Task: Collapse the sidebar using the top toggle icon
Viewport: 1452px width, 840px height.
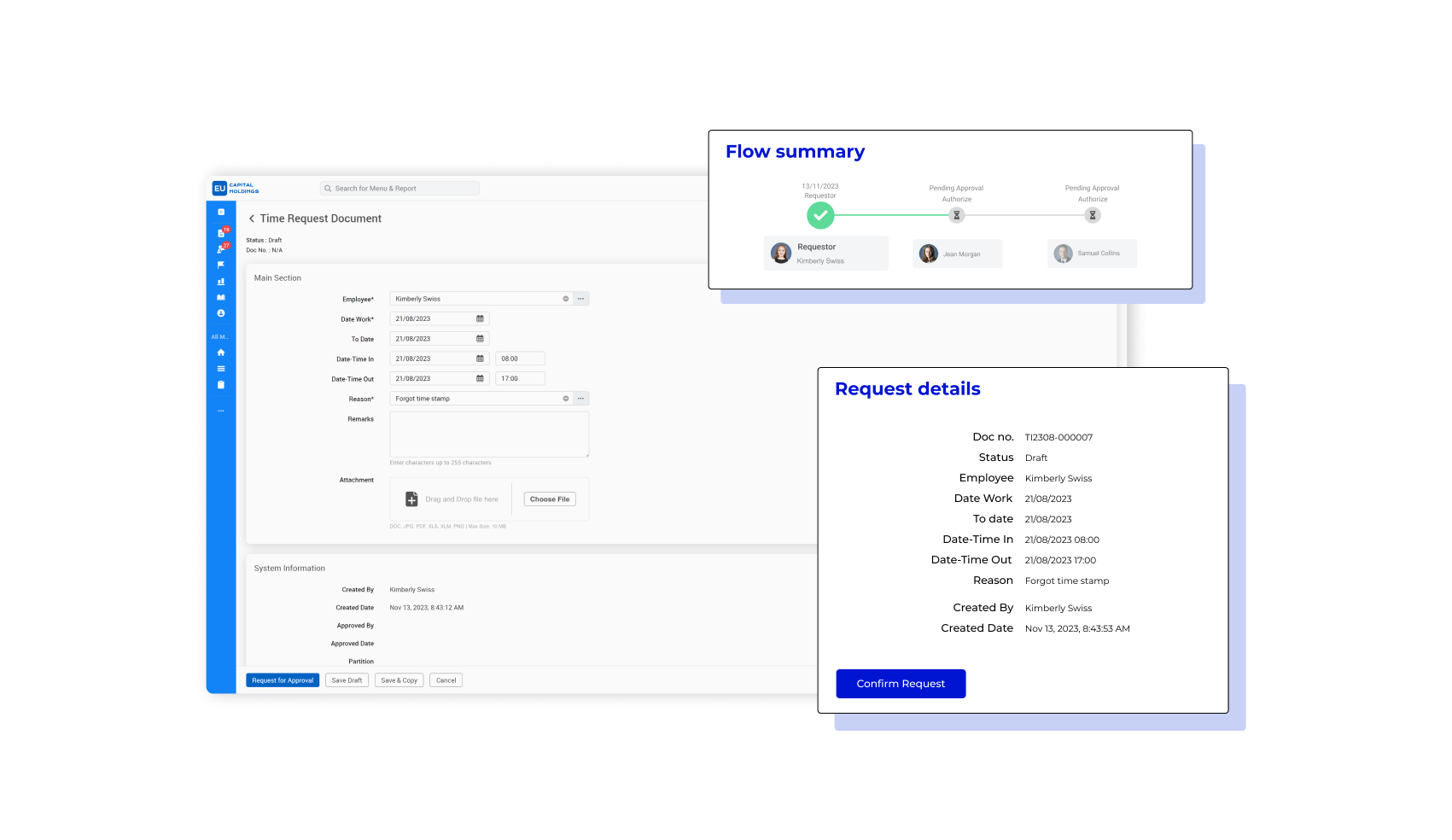Action: (x=221, y=212)
